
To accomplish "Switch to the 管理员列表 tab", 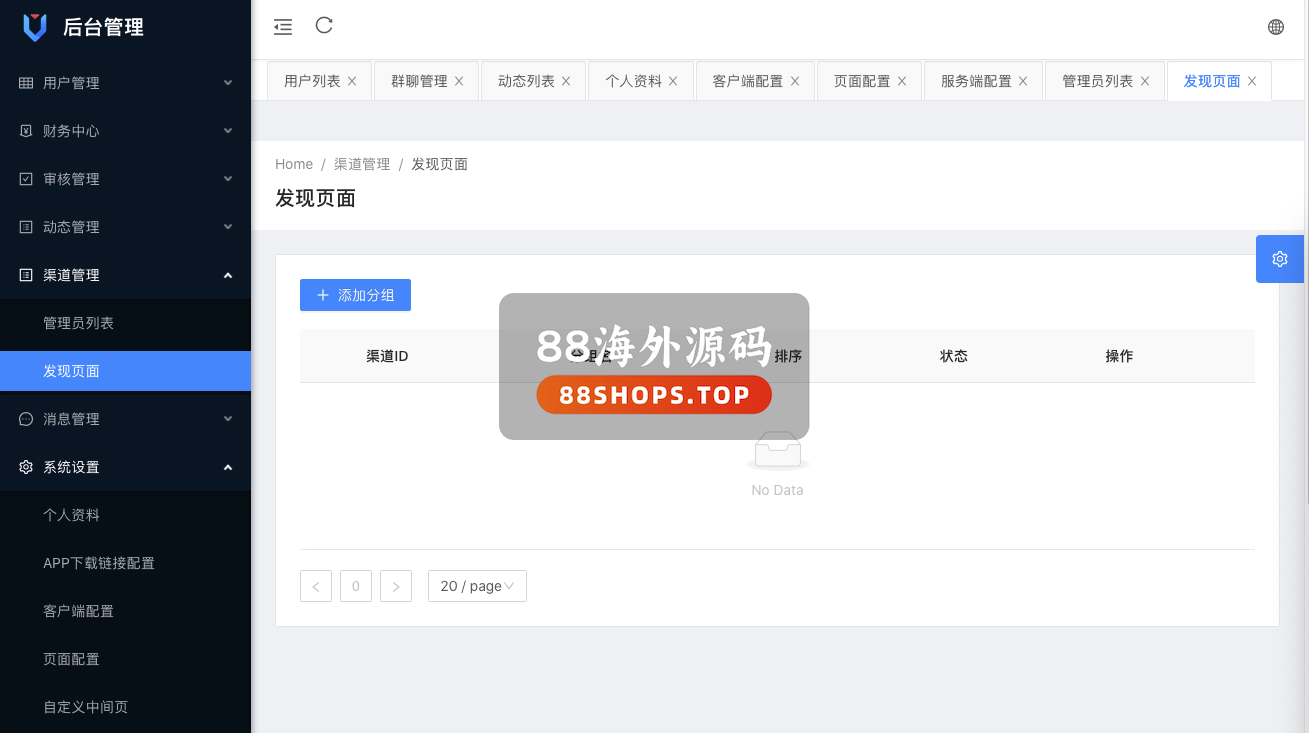I will point(1097,82).
